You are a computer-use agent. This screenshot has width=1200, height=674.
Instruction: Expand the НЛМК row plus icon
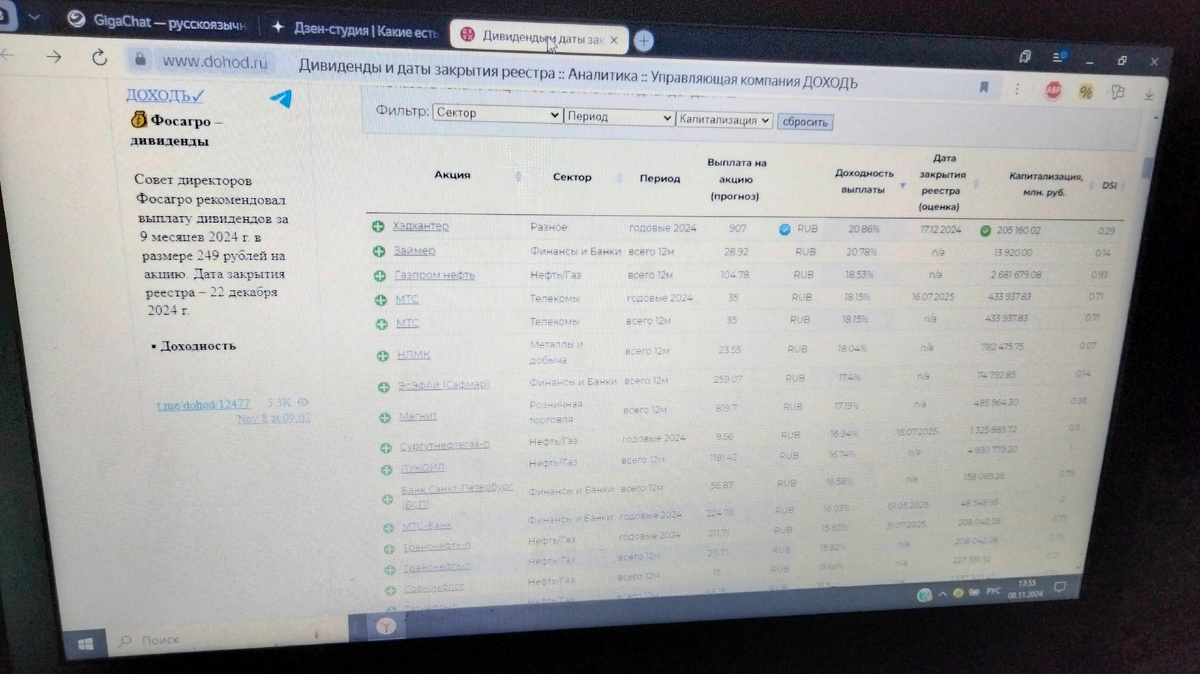tap(383, 356)
